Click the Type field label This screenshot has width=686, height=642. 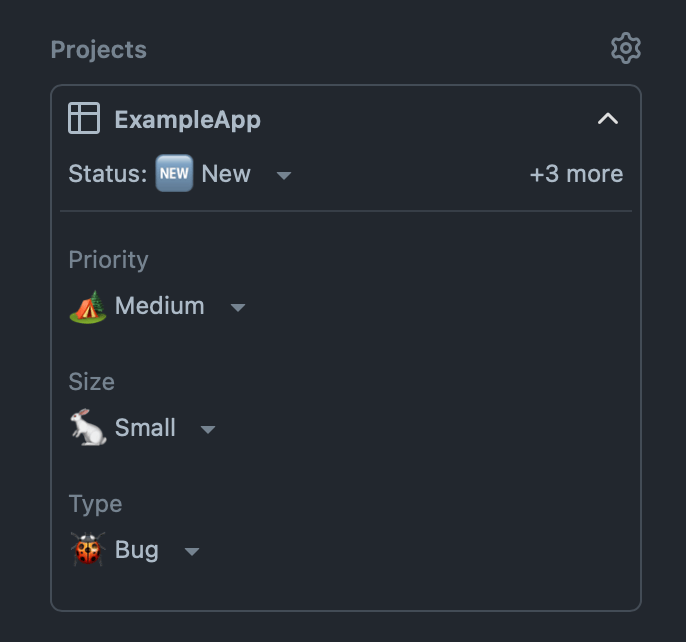(x=95, y=504)
